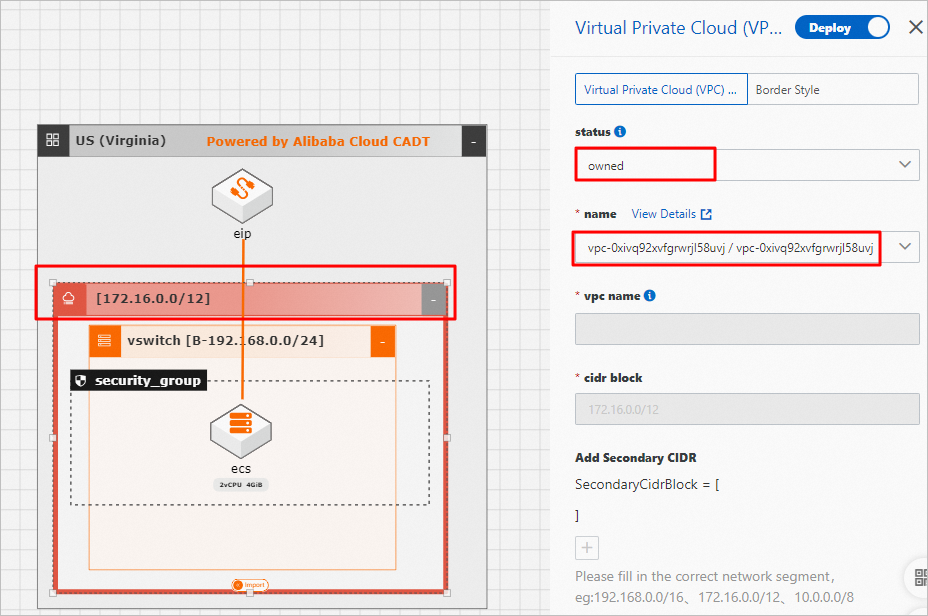Toggle the Deploy switch

click(x=842, y=28)
